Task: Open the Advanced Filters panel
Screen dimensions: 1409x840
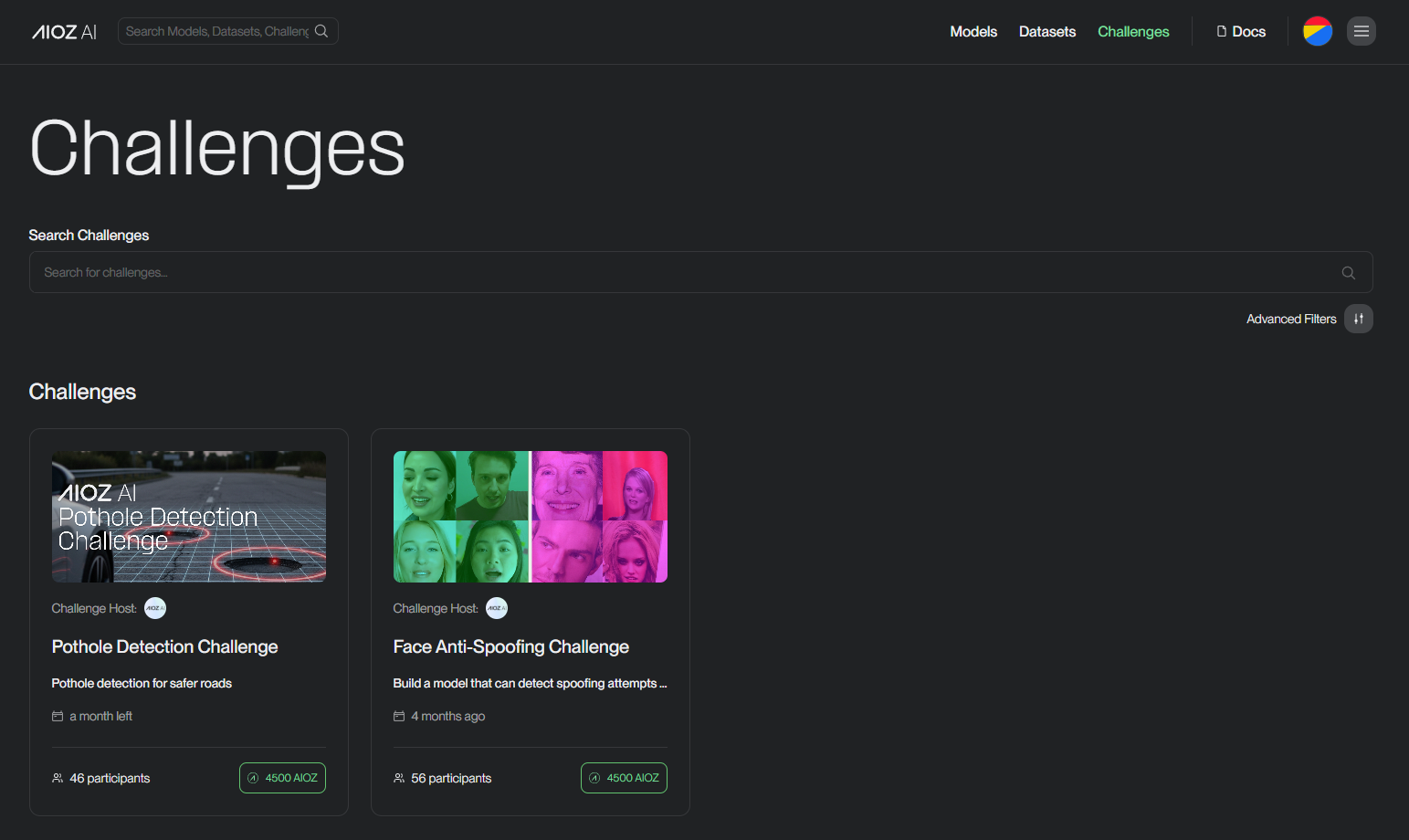Action: 1291,319
